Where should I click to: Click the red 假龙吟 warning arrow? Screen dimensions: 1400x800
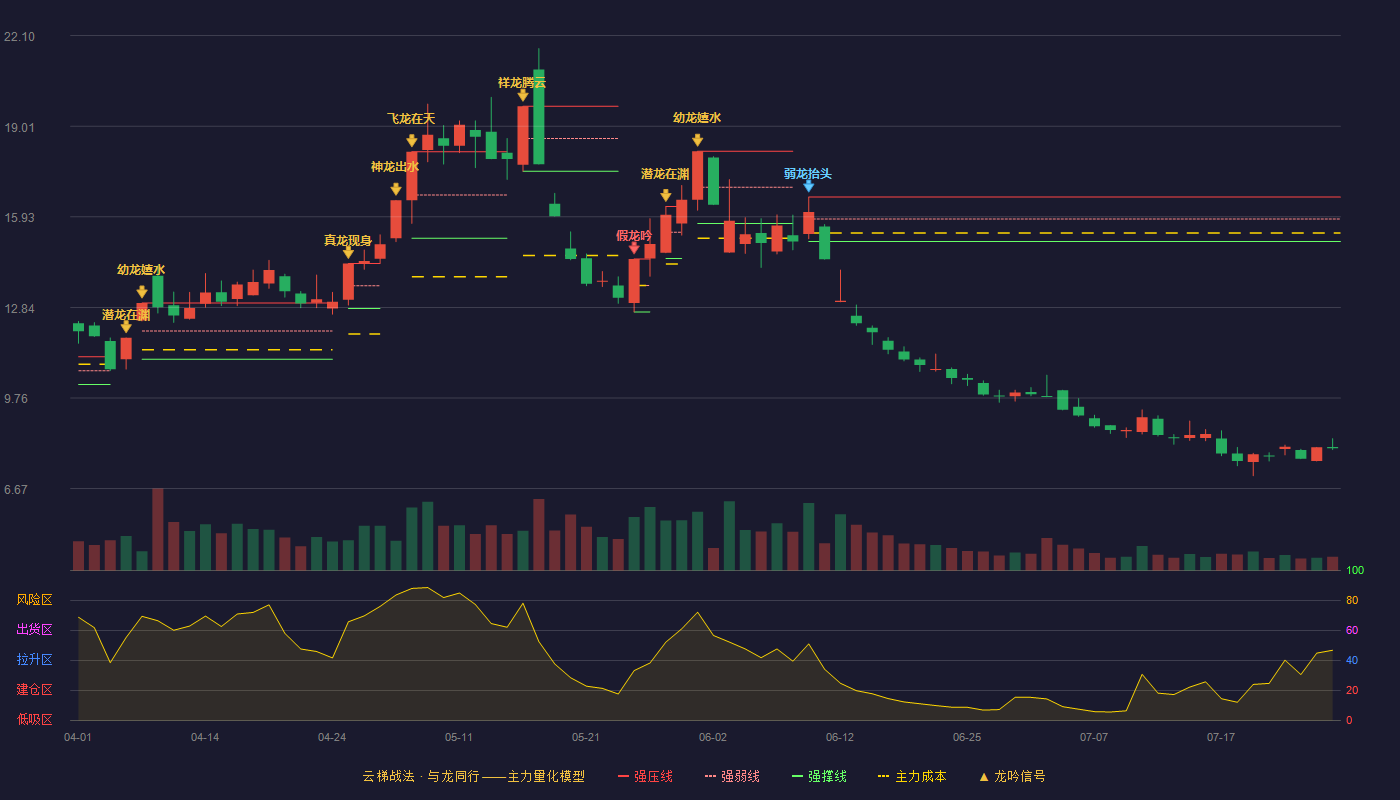634,248
